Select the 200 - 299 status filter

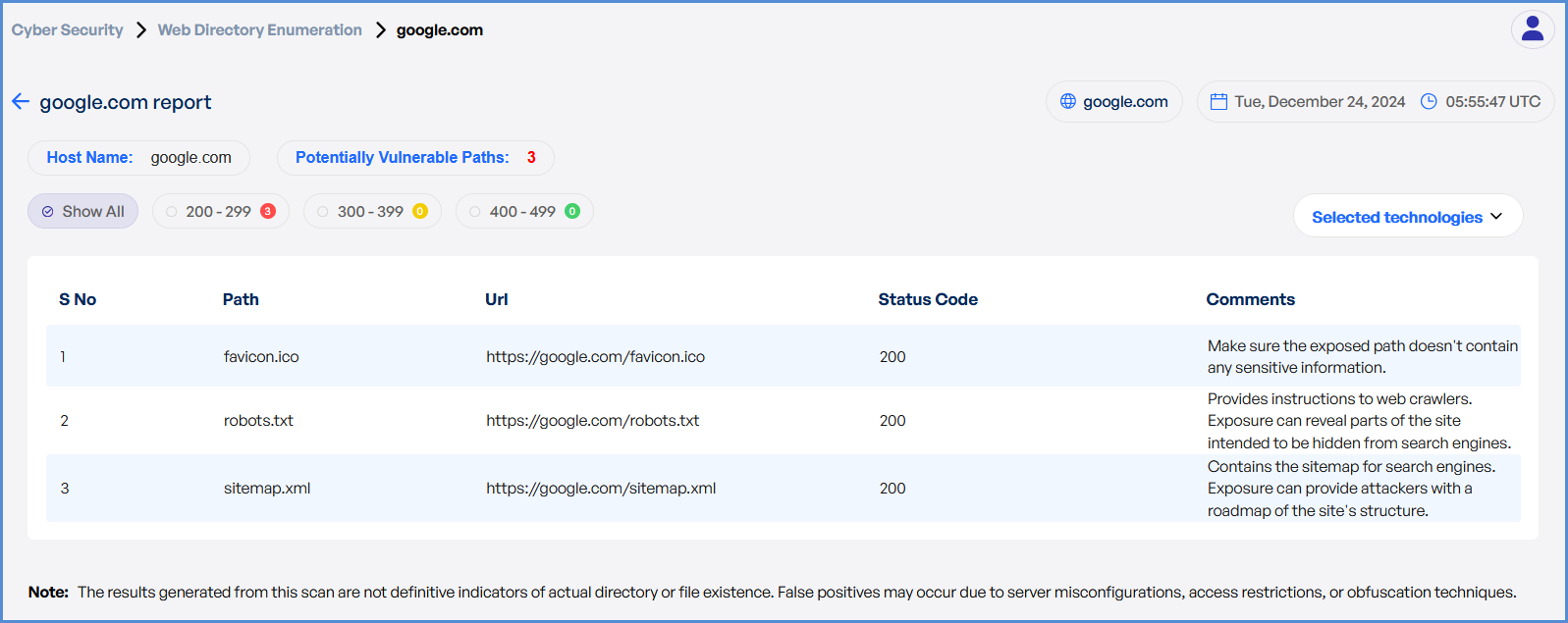(218, 211)
